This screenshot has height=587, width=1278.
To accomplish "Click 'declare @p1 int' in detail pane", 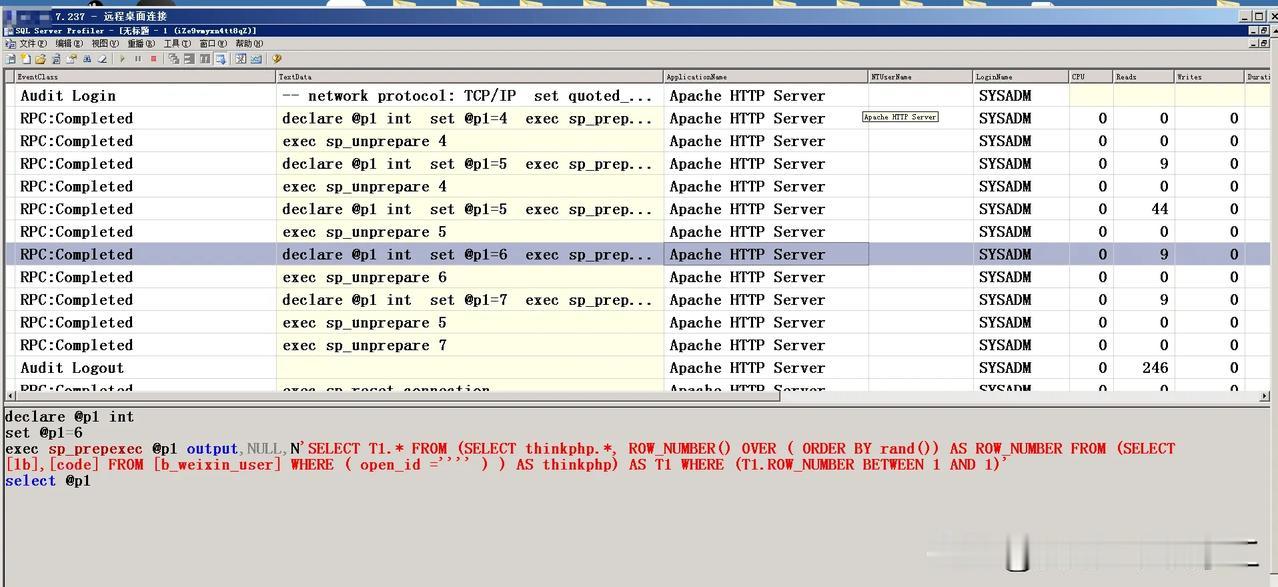I will [69, 417].
